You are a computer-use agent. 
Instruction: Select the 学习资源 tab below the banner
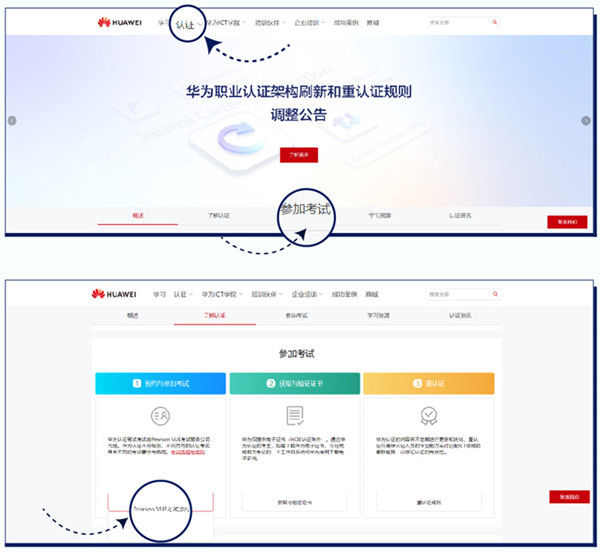click(380, 215)
